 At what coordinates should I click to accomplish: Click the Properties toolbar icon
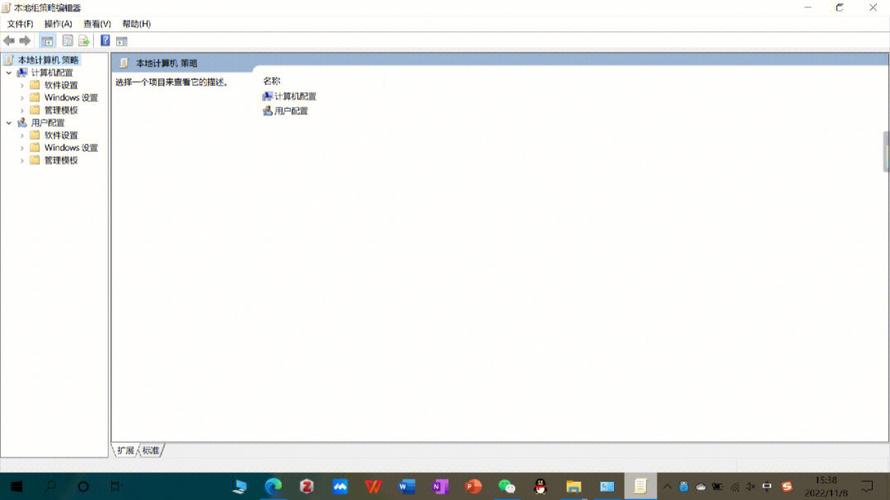[x=68, y=41]
